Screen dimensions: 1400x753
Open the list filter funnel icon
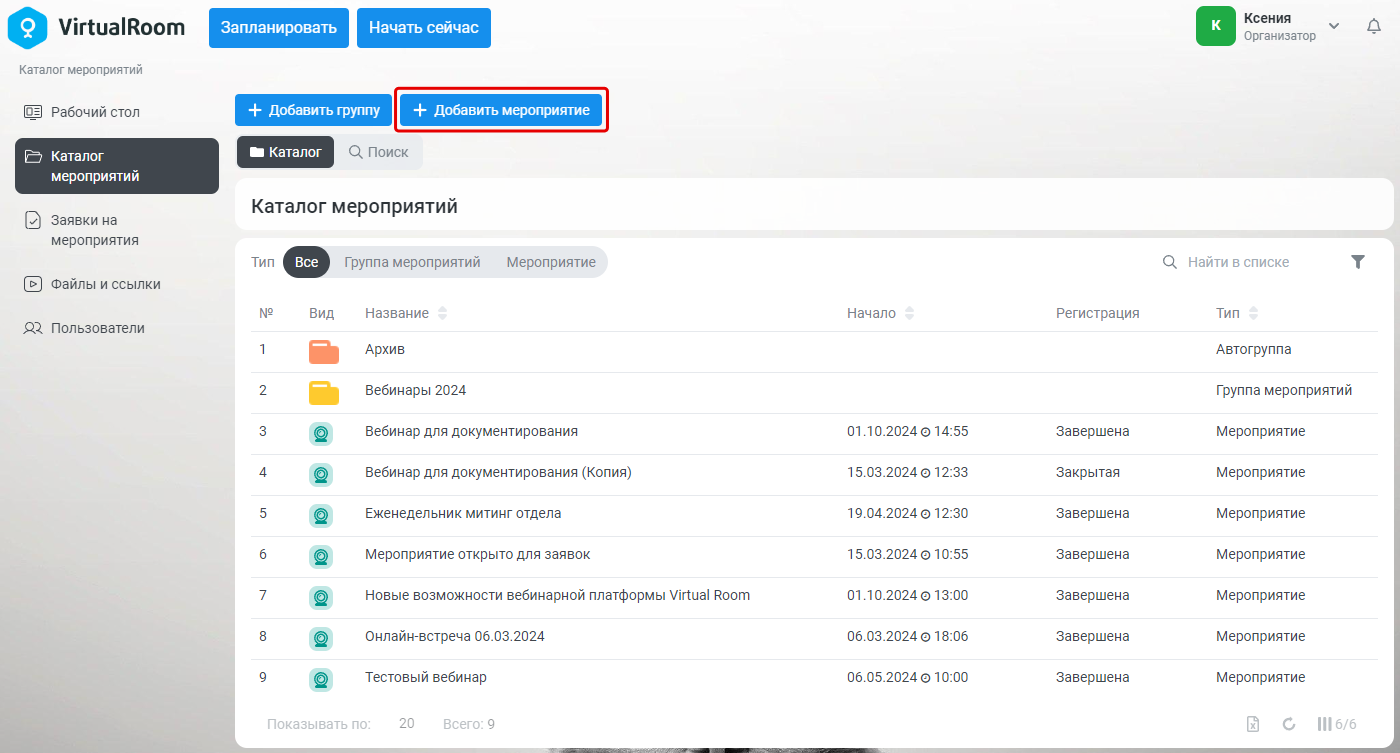click(1357, 262)
